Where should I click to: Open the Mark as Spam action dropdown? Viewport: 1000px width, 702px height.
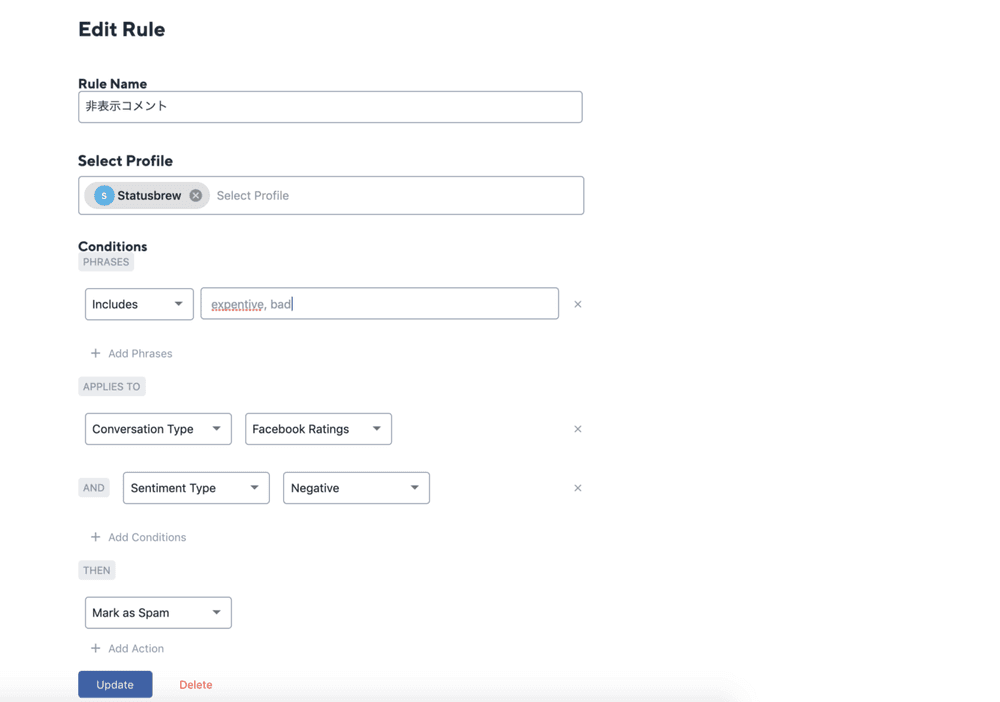click(x=158, y=613)
